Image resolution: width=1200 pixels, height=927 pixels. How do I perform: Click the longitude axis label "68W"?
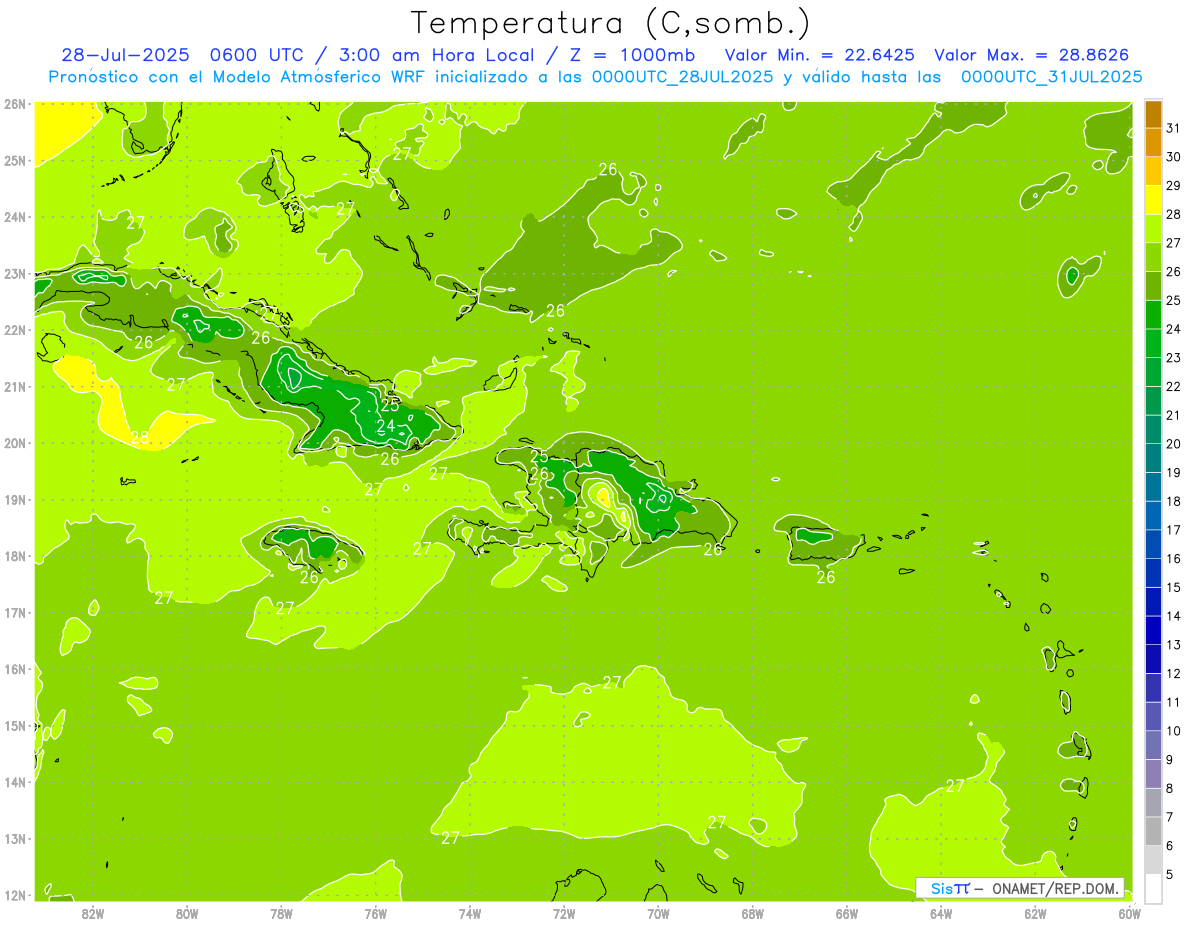point(753,912)
